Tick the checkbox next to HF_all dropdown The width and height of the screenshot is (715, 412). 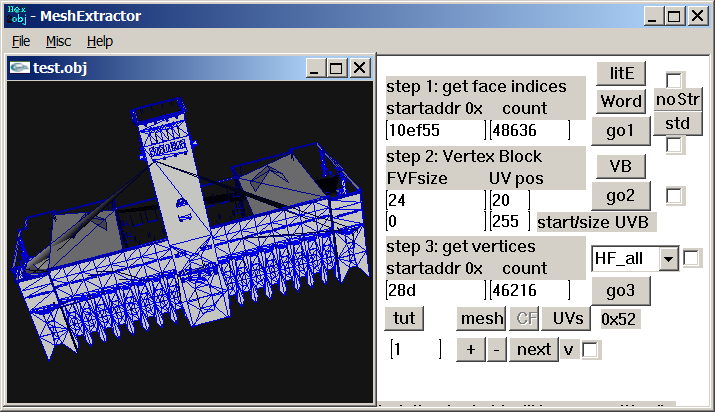(692, 259)
